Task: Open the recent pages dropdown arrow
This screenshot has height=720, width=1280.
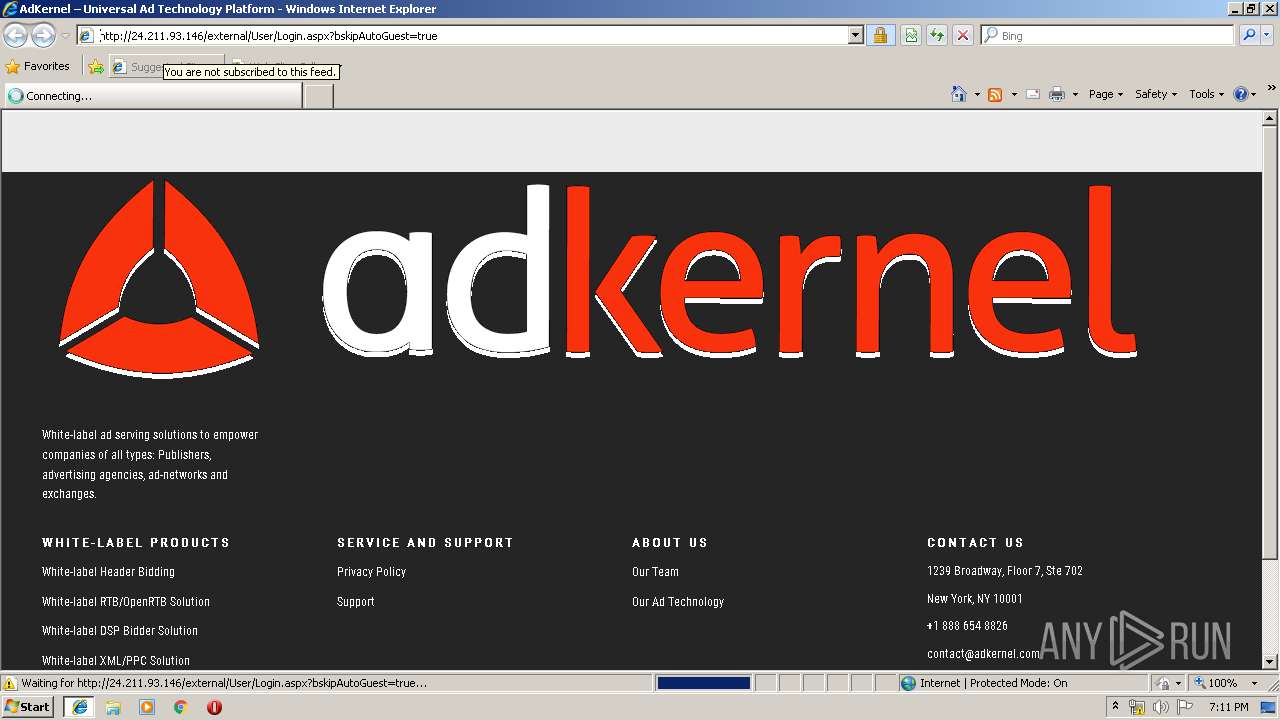Action: coord(65,36)
